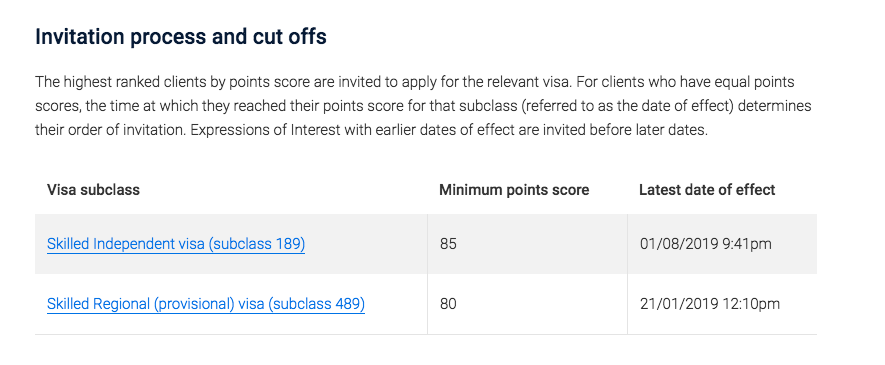
Task: Click the date 01/08/2019 9:41pm cell
Action: pyautogui.click(x=706, y=244)
